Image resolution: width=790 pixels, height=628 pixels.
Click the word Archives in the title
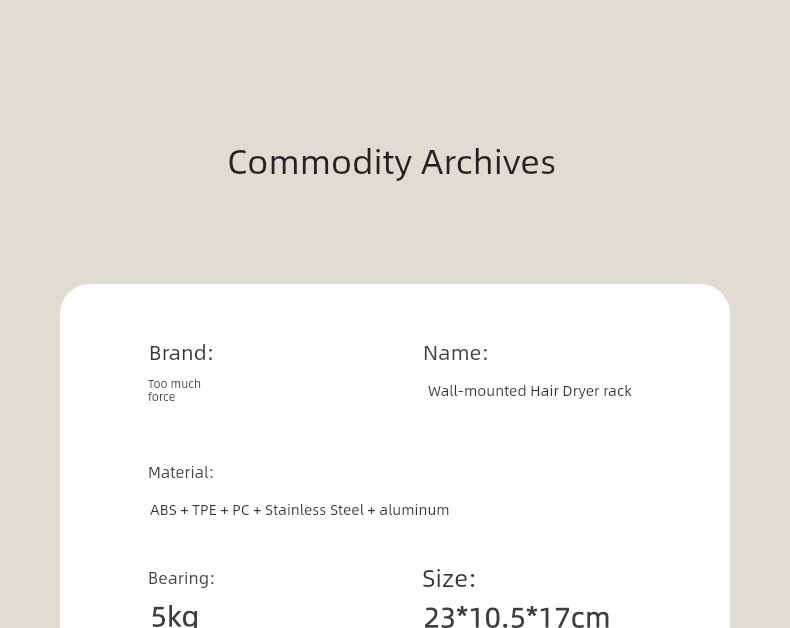point(488,163)
